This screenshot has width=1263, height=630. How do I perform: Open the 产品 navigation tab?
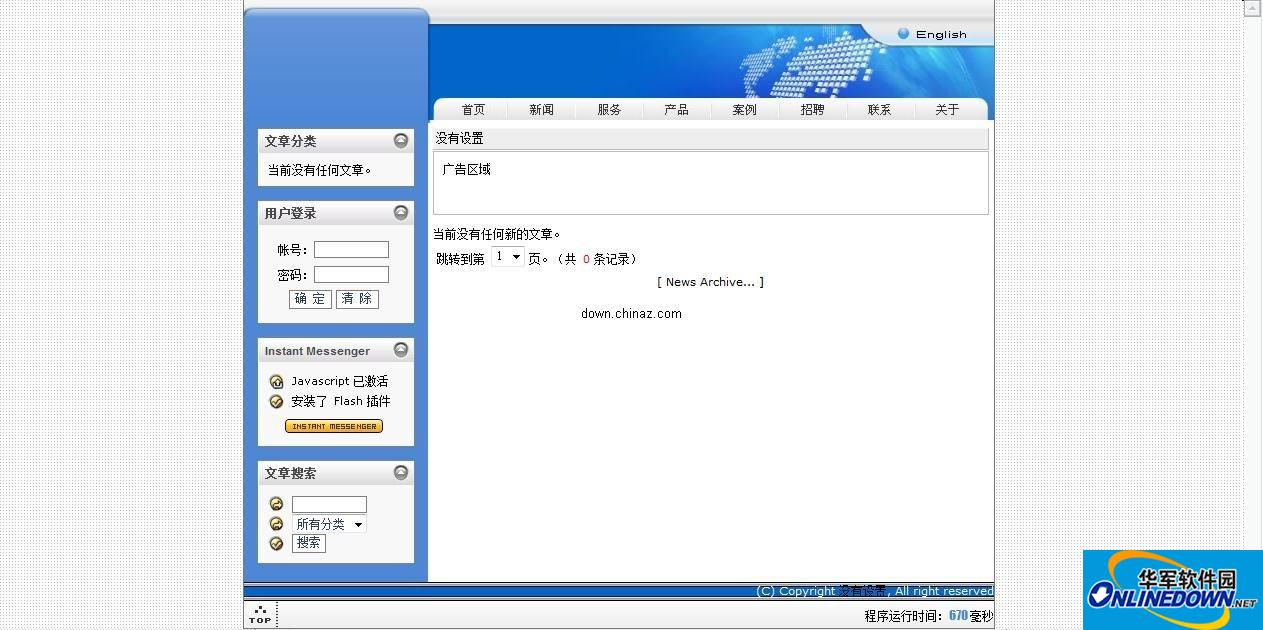[676, 110]
